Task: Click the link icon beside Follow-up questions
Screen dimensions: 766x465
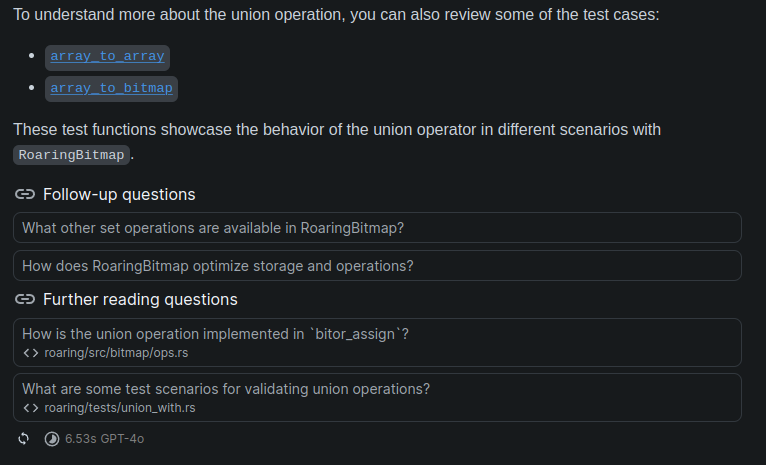Action: pyautogui.click(x=25, y=195)
